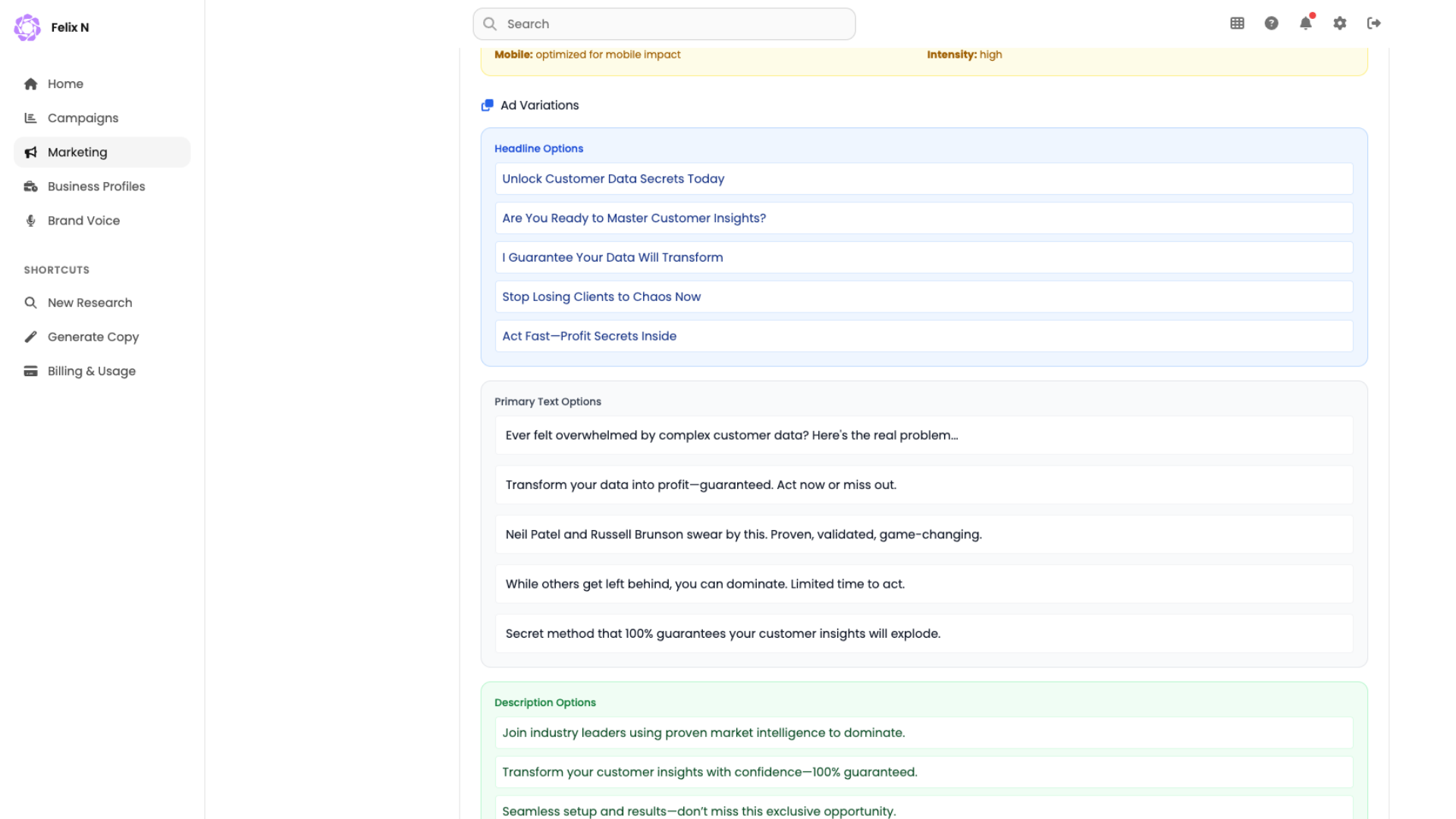Open the help question mark icon
The width and height of the screenshot is (1456, 819).
[1271, 24]
